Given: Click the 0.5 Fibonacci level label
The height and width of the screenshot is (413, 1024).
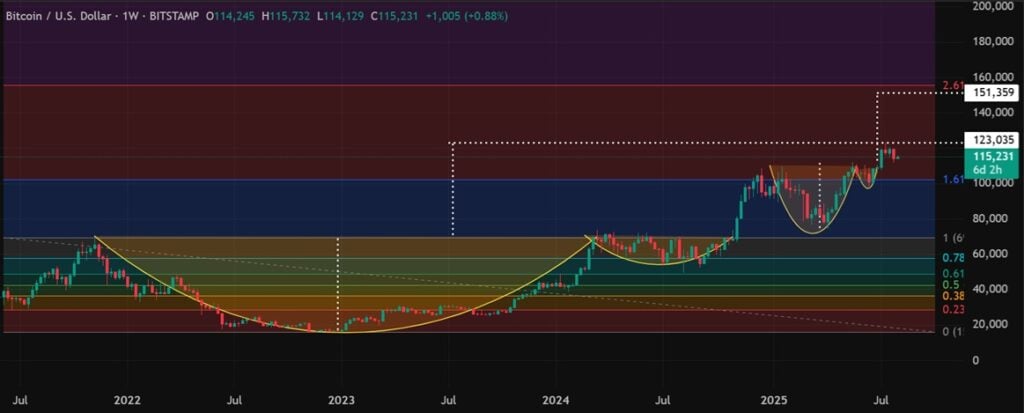Looking at the screenshot, I should tap(951, 285).
